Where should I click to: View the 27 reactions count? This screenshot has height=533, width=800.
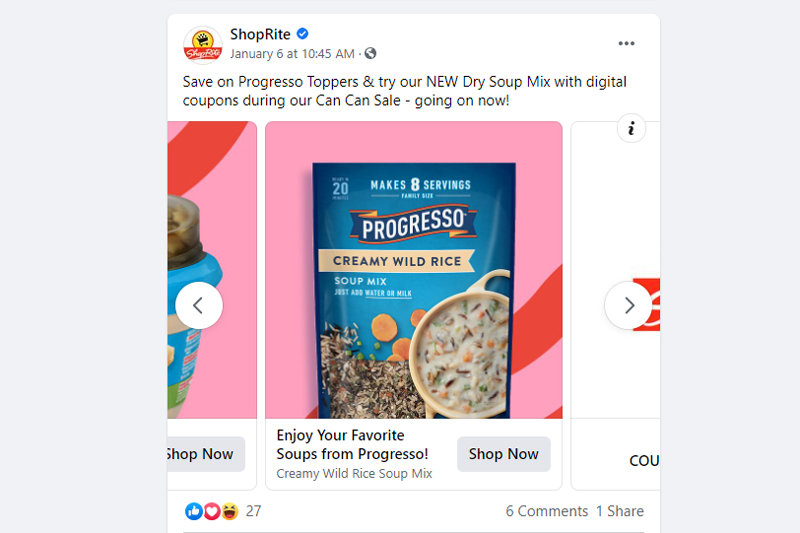[x=254, y=511]
